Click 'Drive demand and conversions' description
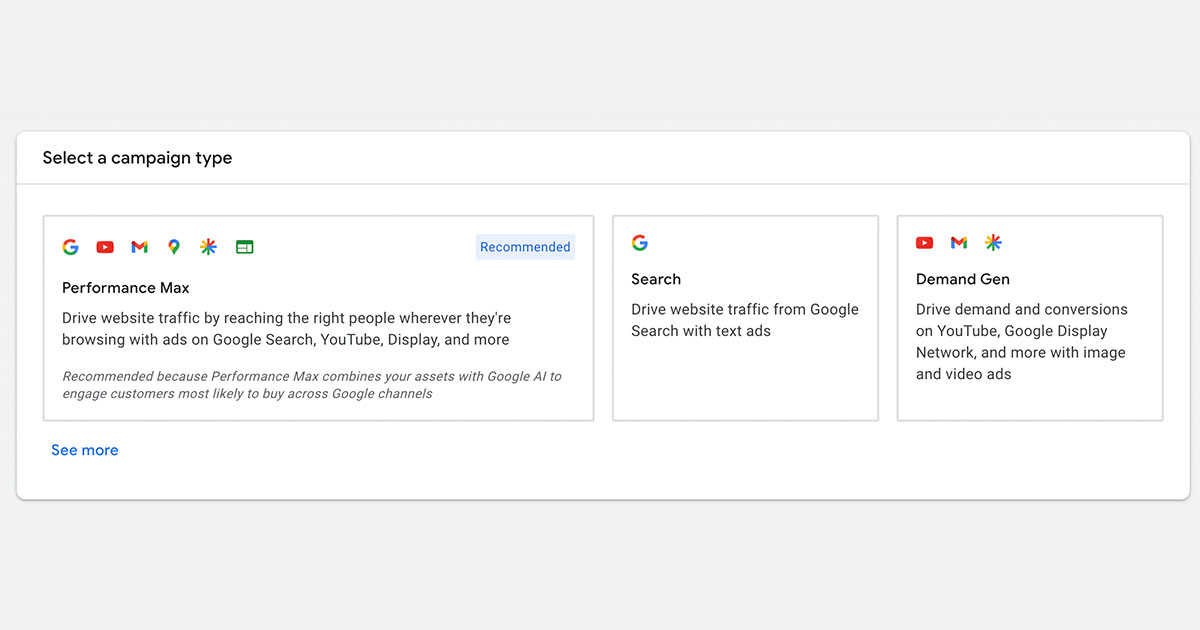1200x630 pixels. tap(1022, 342)
